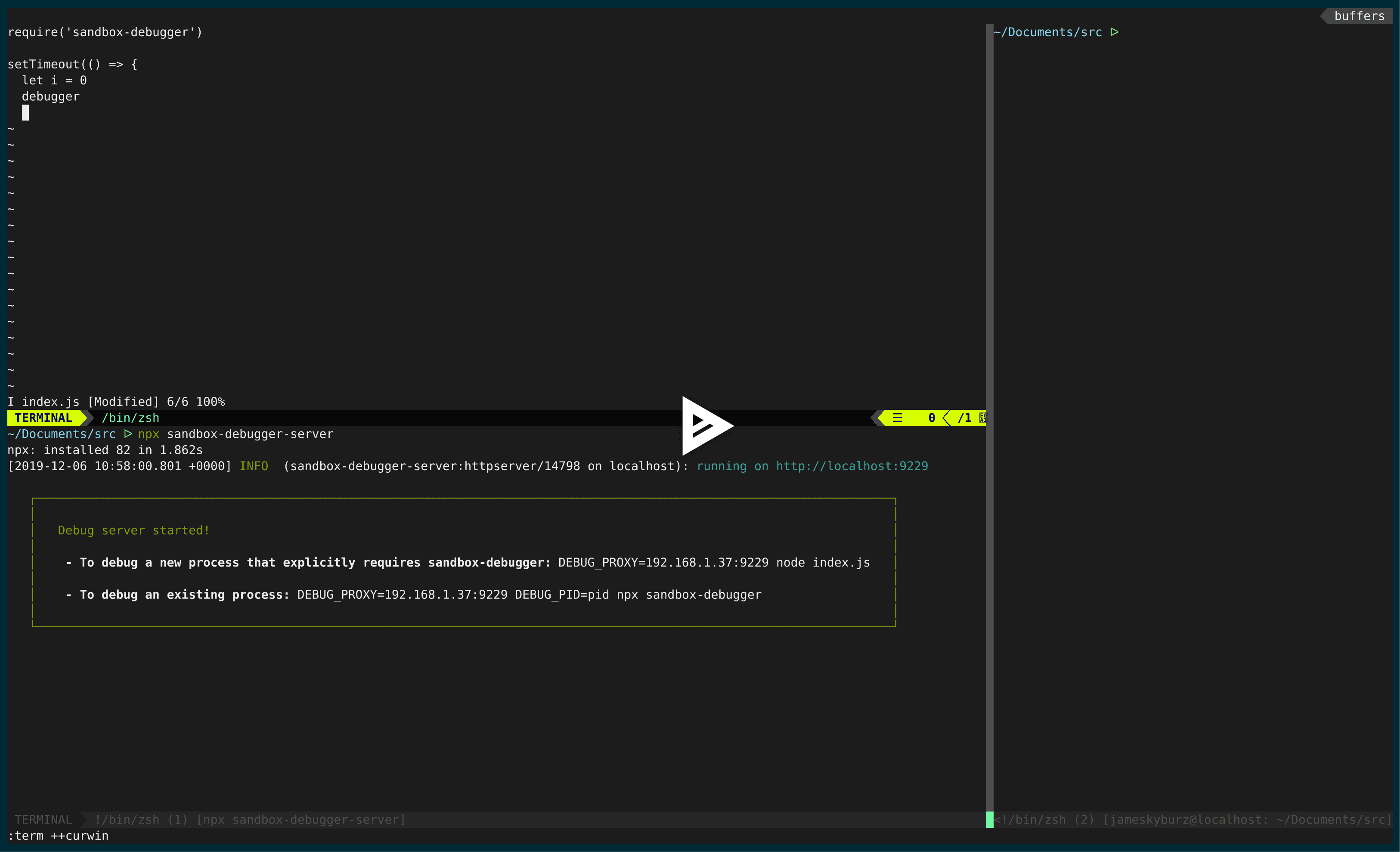Open the http://localhost:9229 link

click(851, 466)
